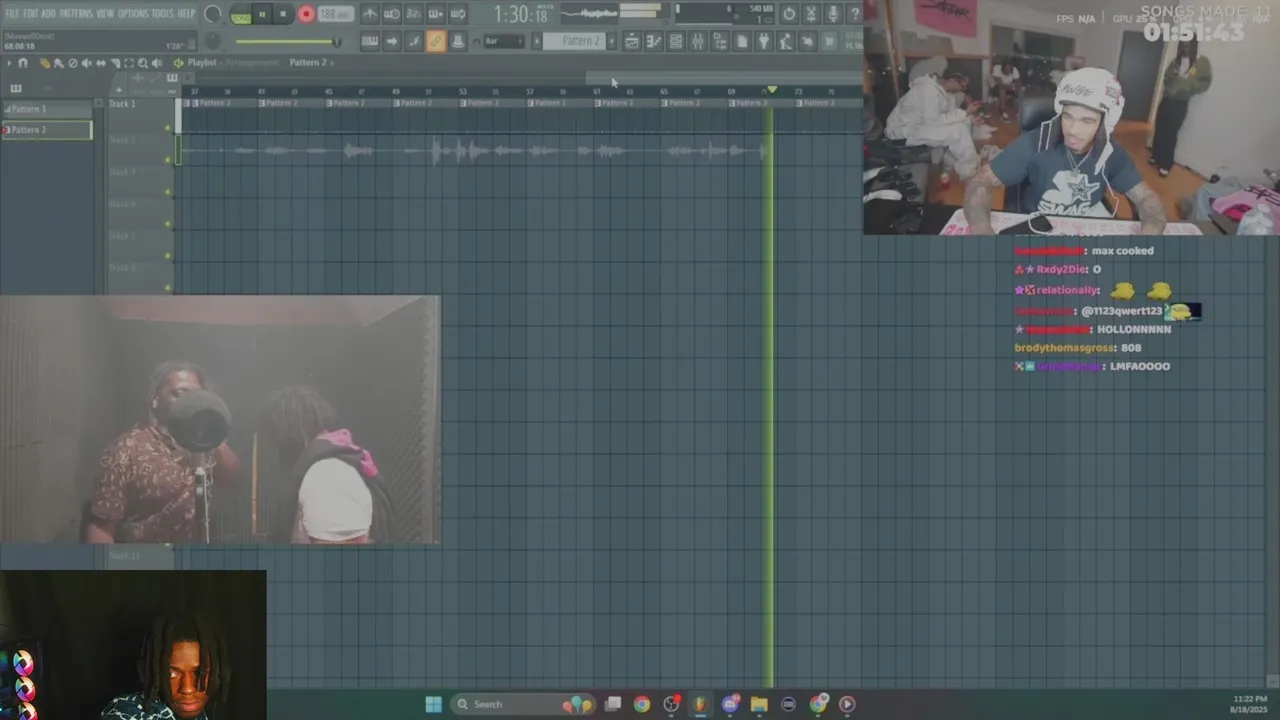Click the main pitch knob
The image size is (1280, 720).
(212, 41)
